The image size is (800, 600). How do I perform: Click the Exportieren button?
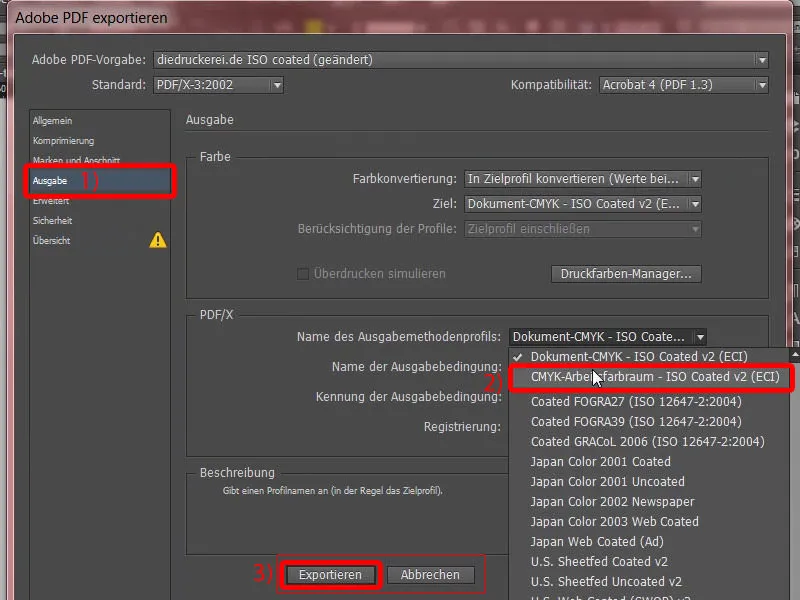330,575
